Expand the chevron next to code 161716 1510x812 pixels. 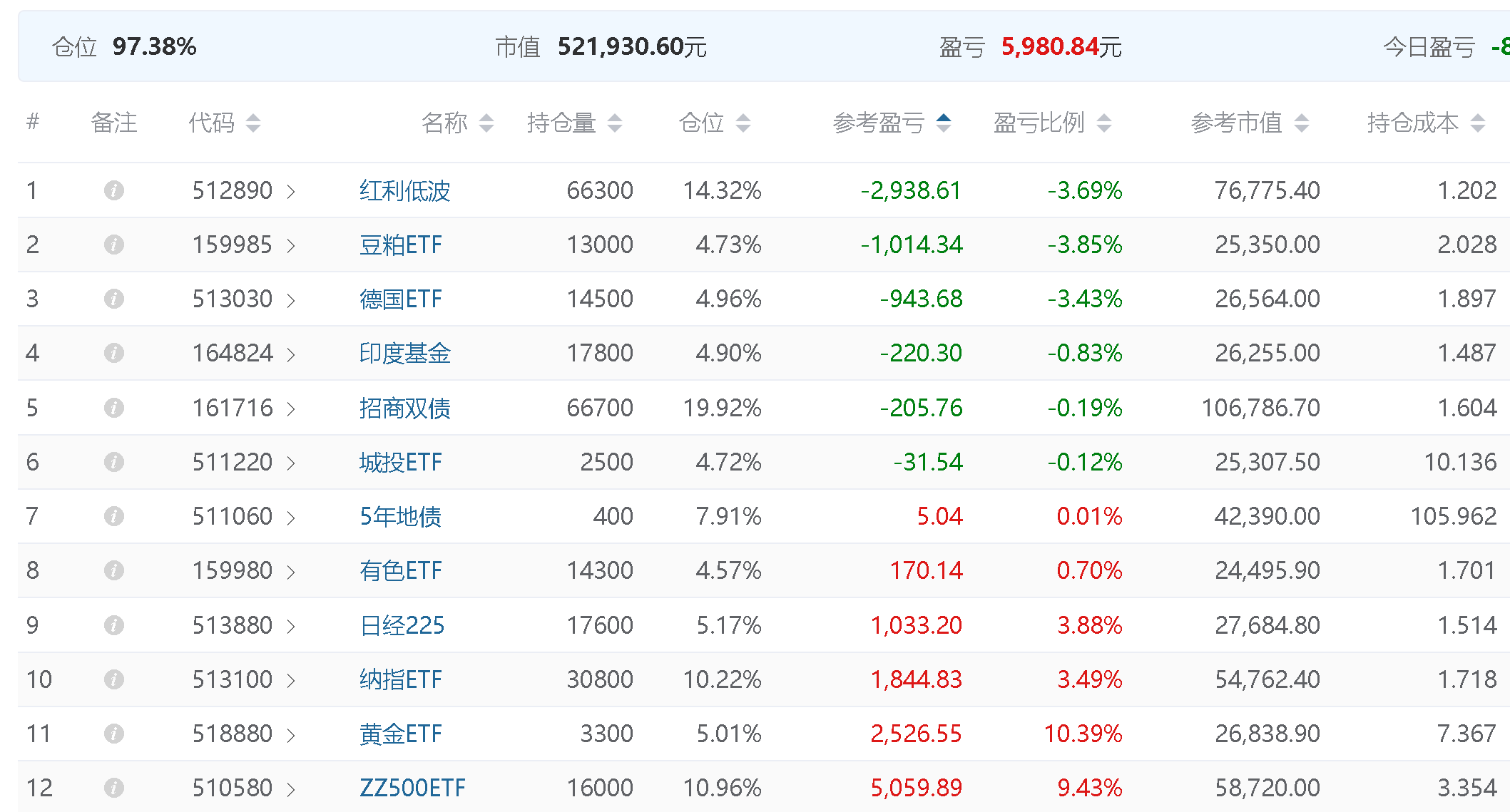291,408
